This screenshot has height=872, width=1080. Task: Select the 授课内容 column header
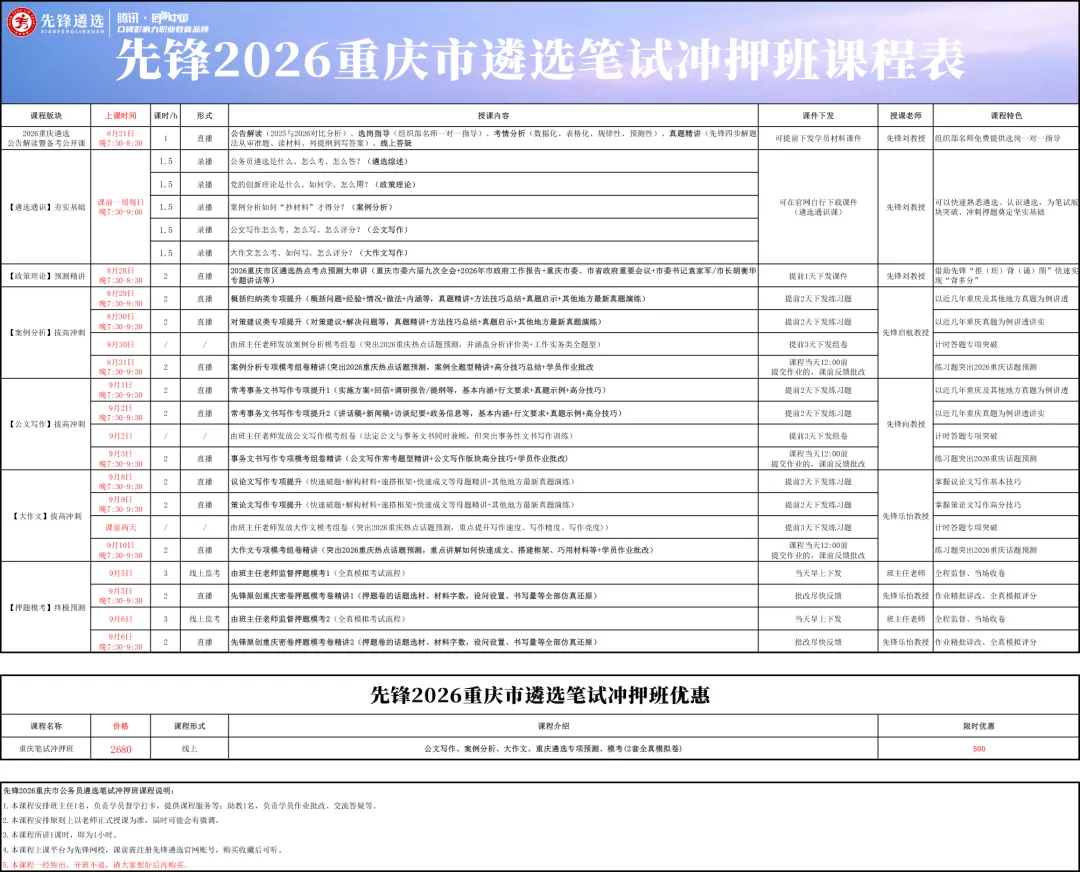493,116
